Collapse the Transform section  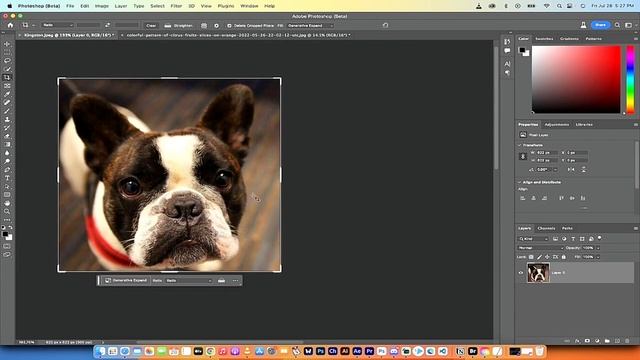click(520, 145)
